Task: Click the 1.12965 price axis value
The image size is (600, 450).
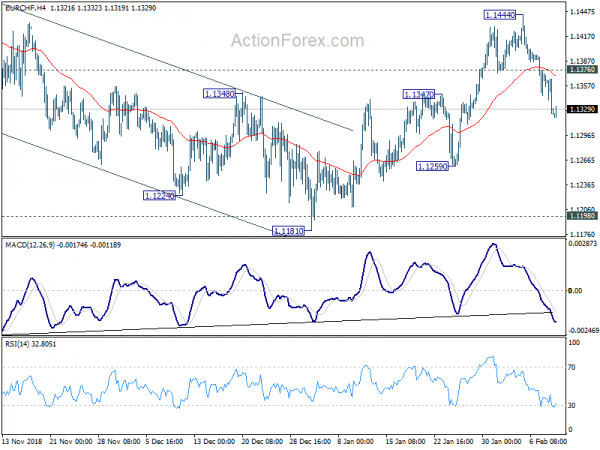Action: (582, 135)
